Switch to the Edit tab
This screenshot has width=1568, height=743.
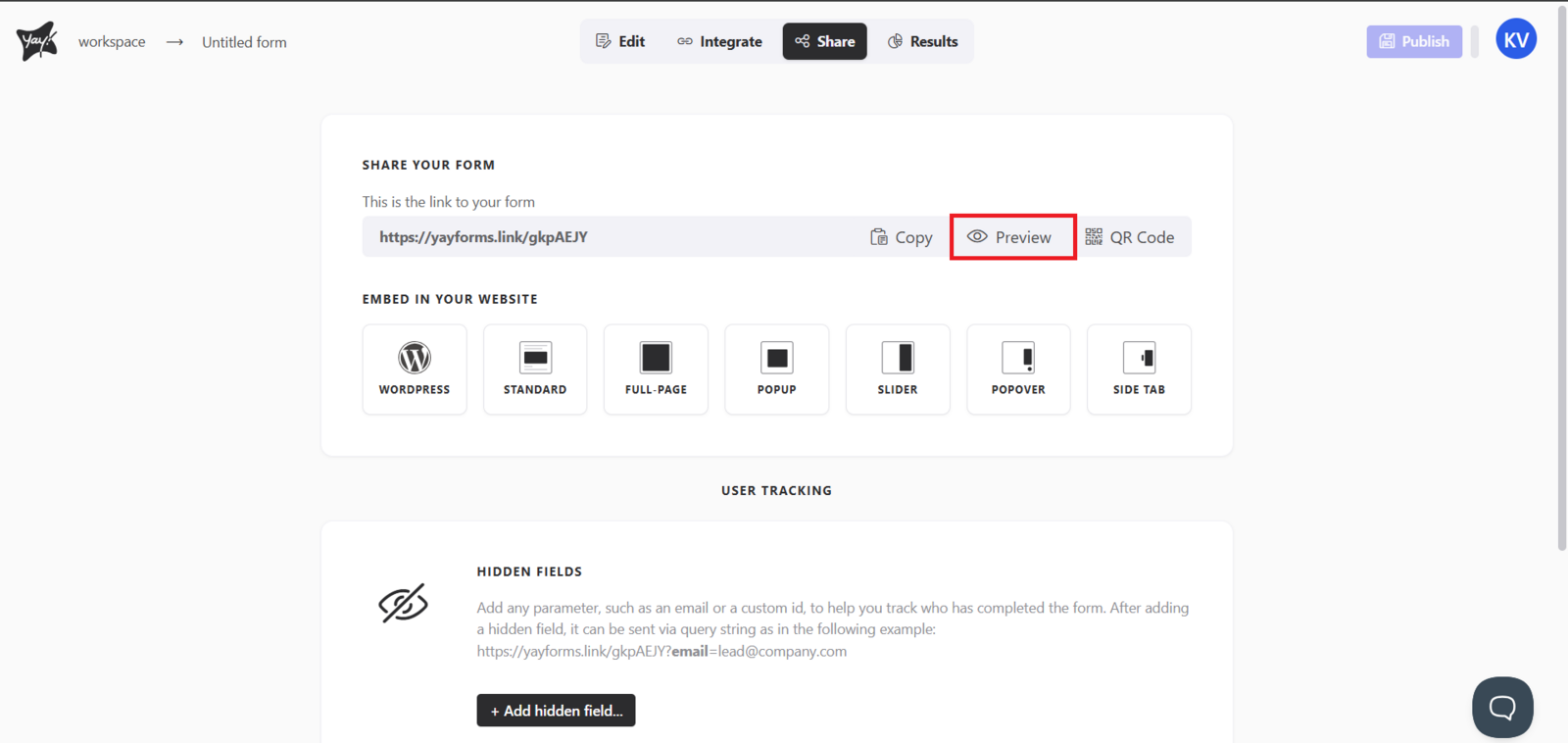coord(620,41)
